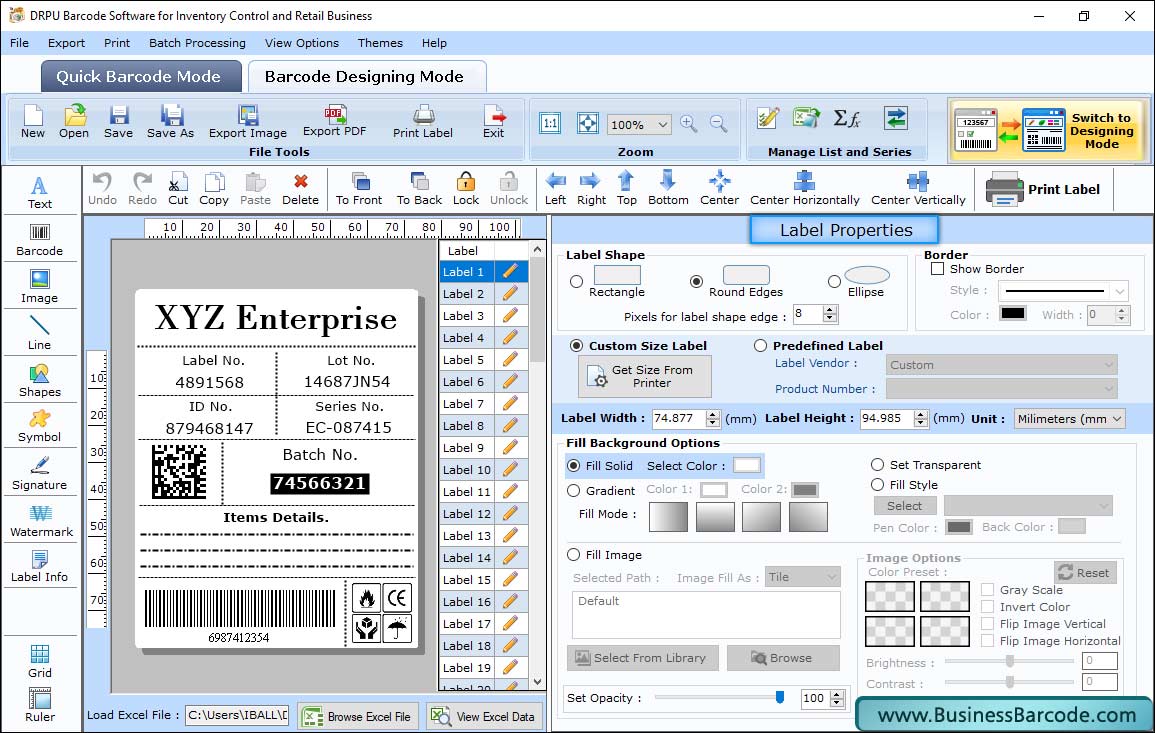Click Center Vertically alignment icon
The height and width of the screenshot is (733, 1155).
(x=918, y=189)
